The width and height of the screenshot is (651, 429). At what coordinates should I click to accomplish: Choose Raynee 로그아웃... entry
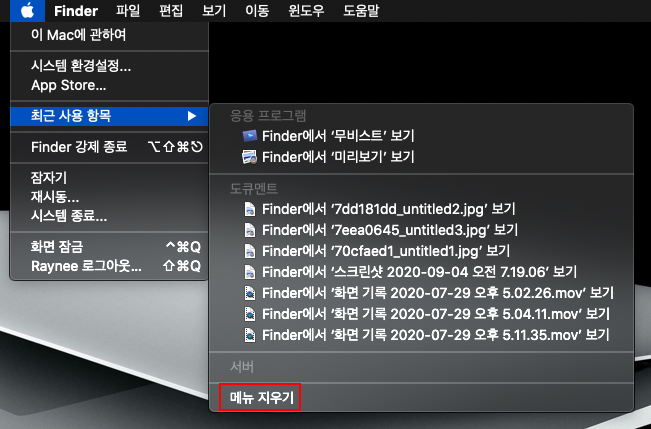pyautogui.click(x=109, y=266)
